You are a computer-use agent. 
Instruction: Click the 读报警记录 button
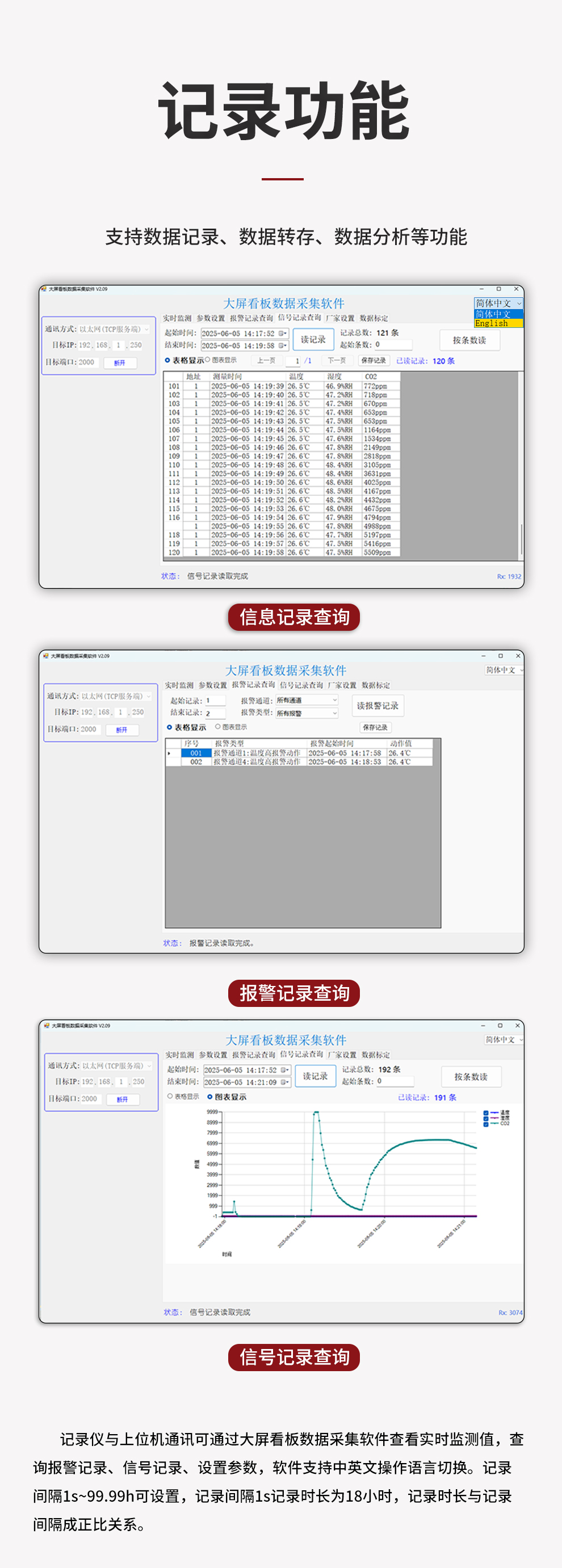[378, 706]
